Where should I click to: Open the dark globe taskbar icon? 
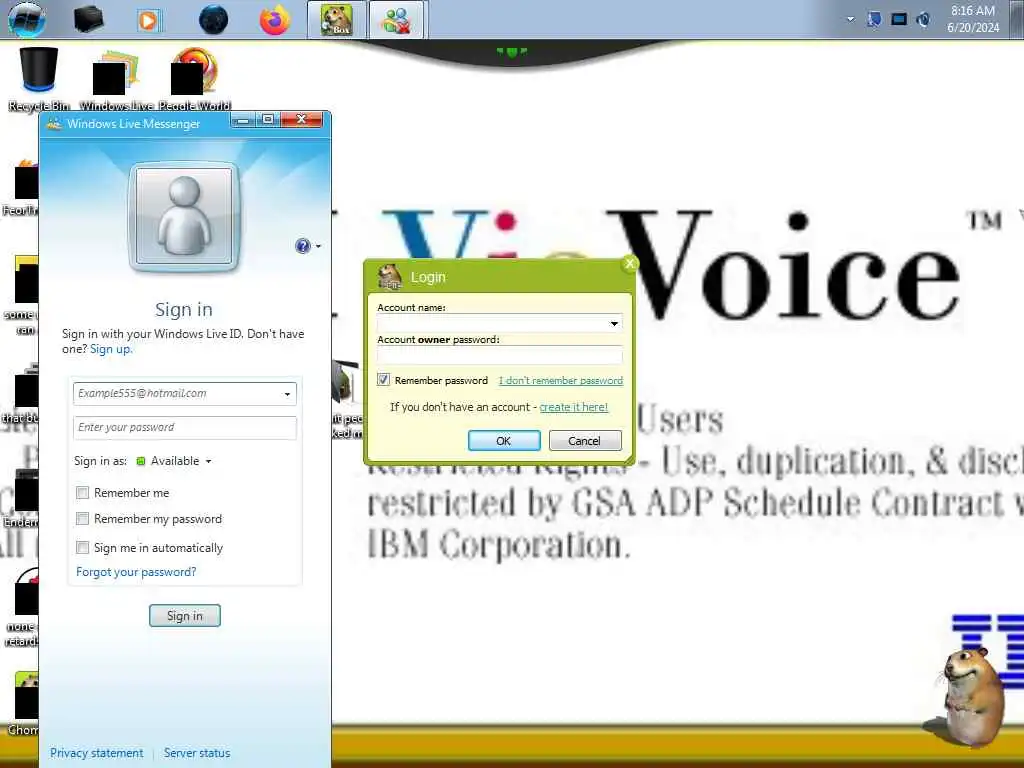(x=214, y=20)
